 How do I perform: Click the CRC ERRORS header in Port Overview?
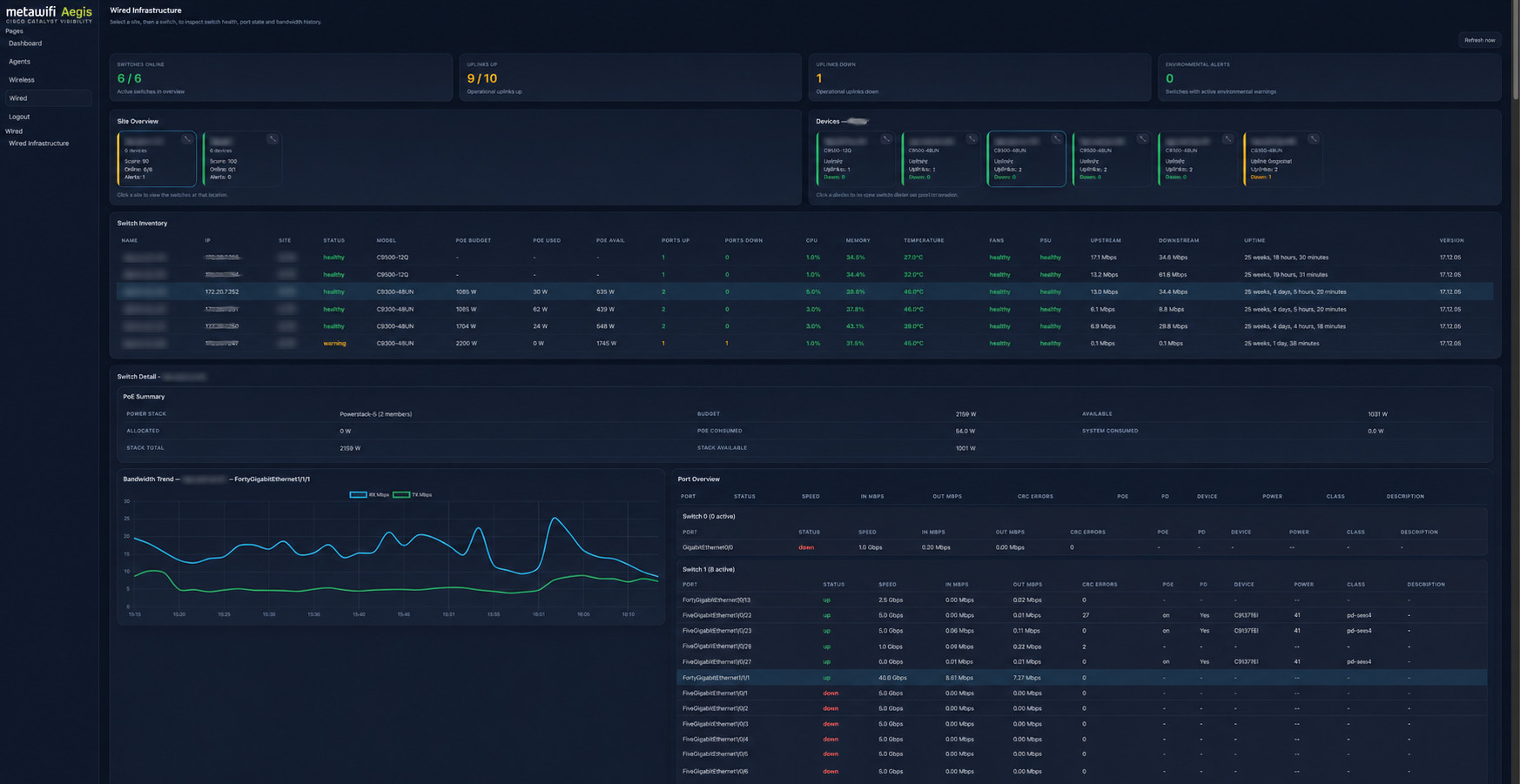(1035, 496)
